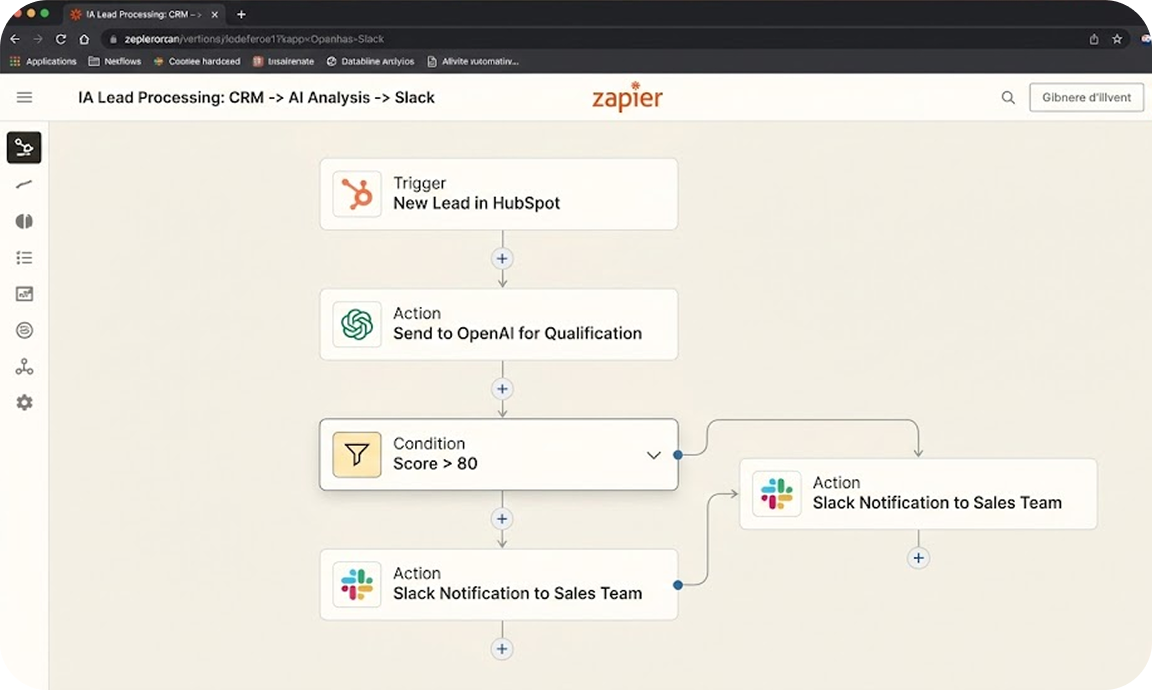Open Trigger New Lead in HubSpot step
Image resolution: width=1152 pixels, height=690 pixels.
click(x=499, y=194)
